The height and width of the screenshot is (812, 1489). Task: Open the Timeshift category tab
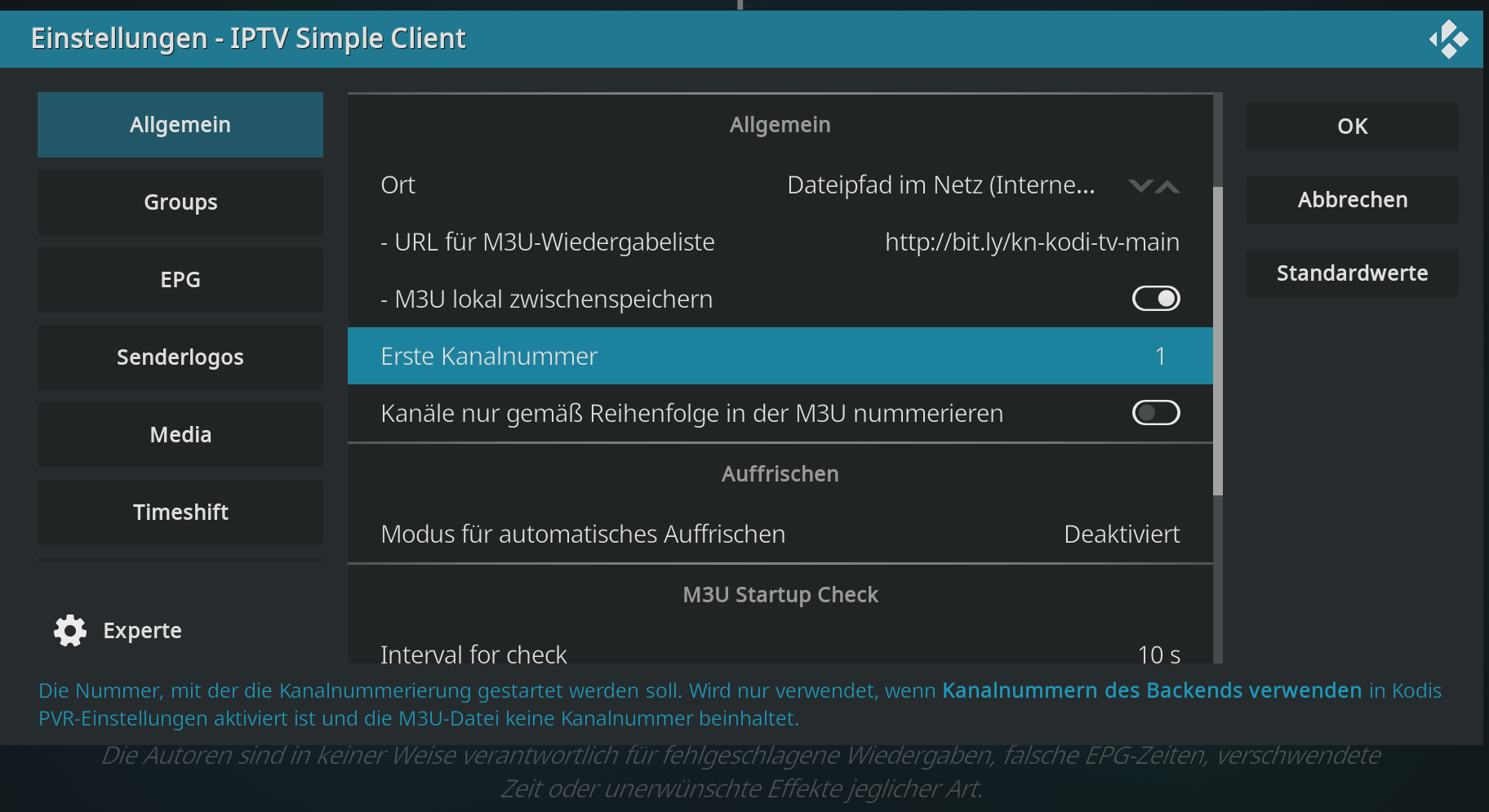coord(180,512)
